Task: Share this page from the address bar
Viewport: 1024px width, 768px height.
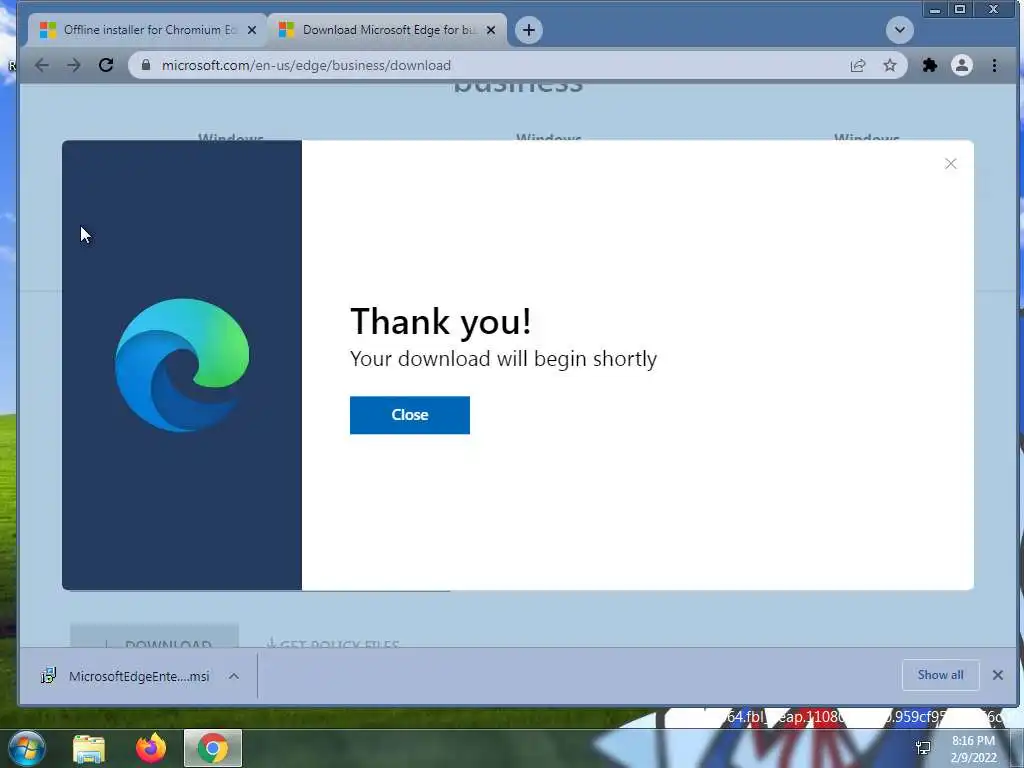Action: pos(857,65)
